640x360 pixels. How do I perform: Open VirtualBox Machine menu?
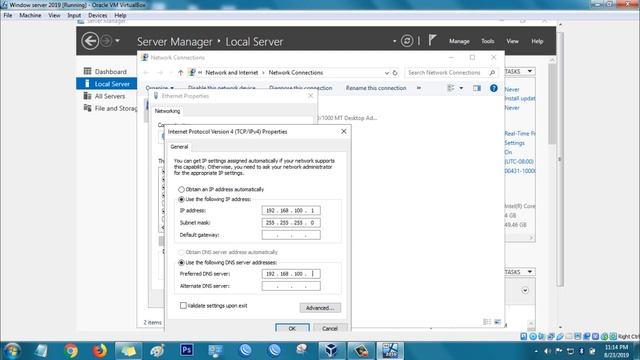(x=30, y=15)
